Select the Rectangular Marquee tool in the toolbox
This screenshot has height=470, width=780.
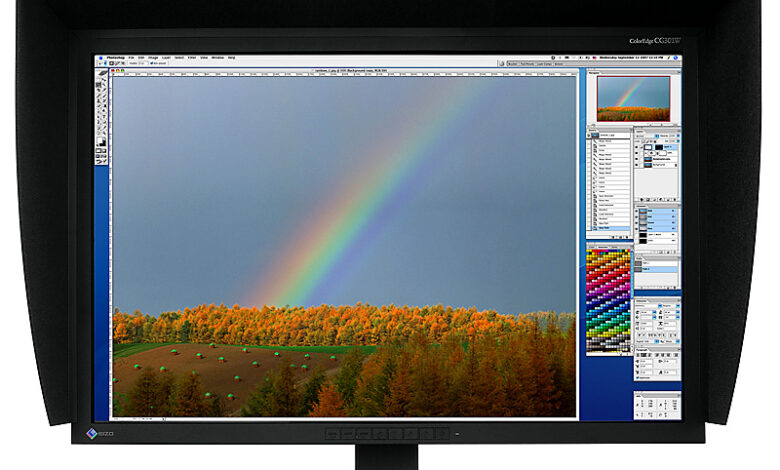[x=98, y=80]
